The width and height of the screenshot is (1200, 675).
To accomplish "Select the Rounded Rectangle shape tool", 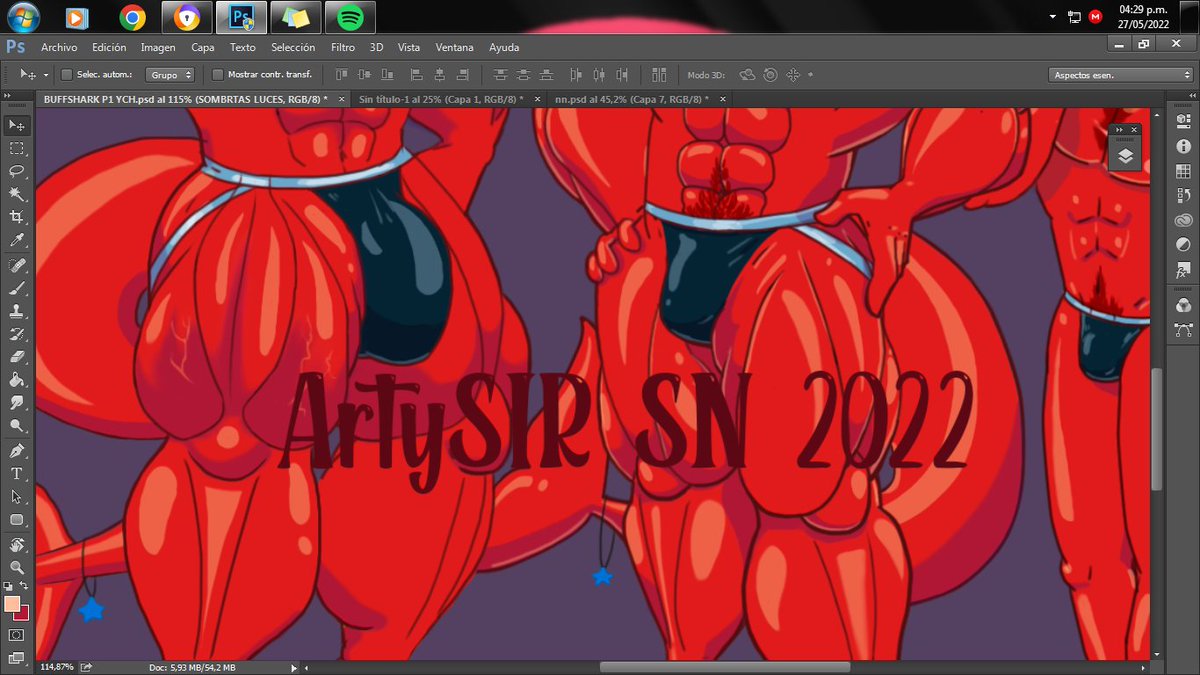I will 17,520.
